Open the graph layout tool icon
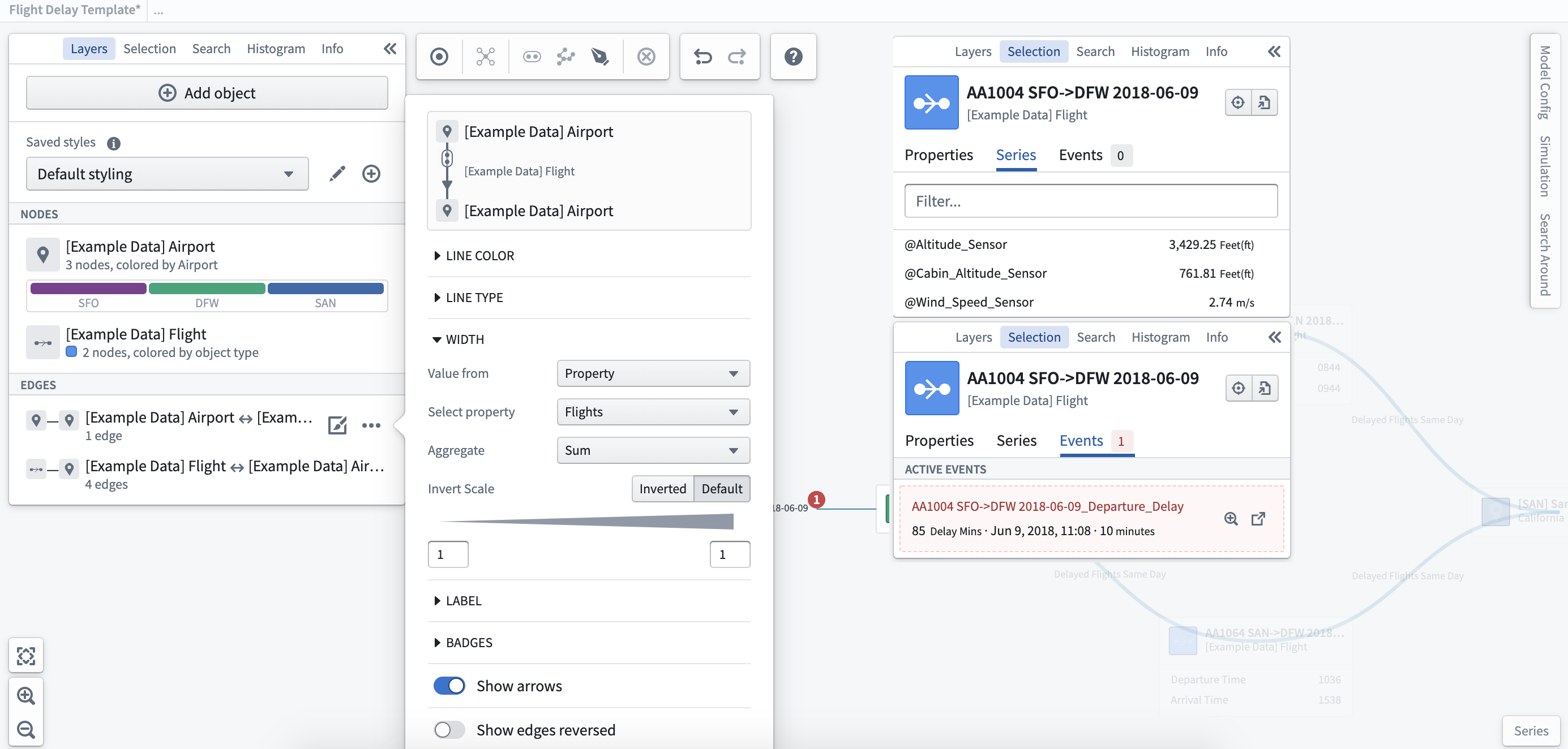Image resolution: width=1568 pixels, height=749 pixels. tap(485, 57)
